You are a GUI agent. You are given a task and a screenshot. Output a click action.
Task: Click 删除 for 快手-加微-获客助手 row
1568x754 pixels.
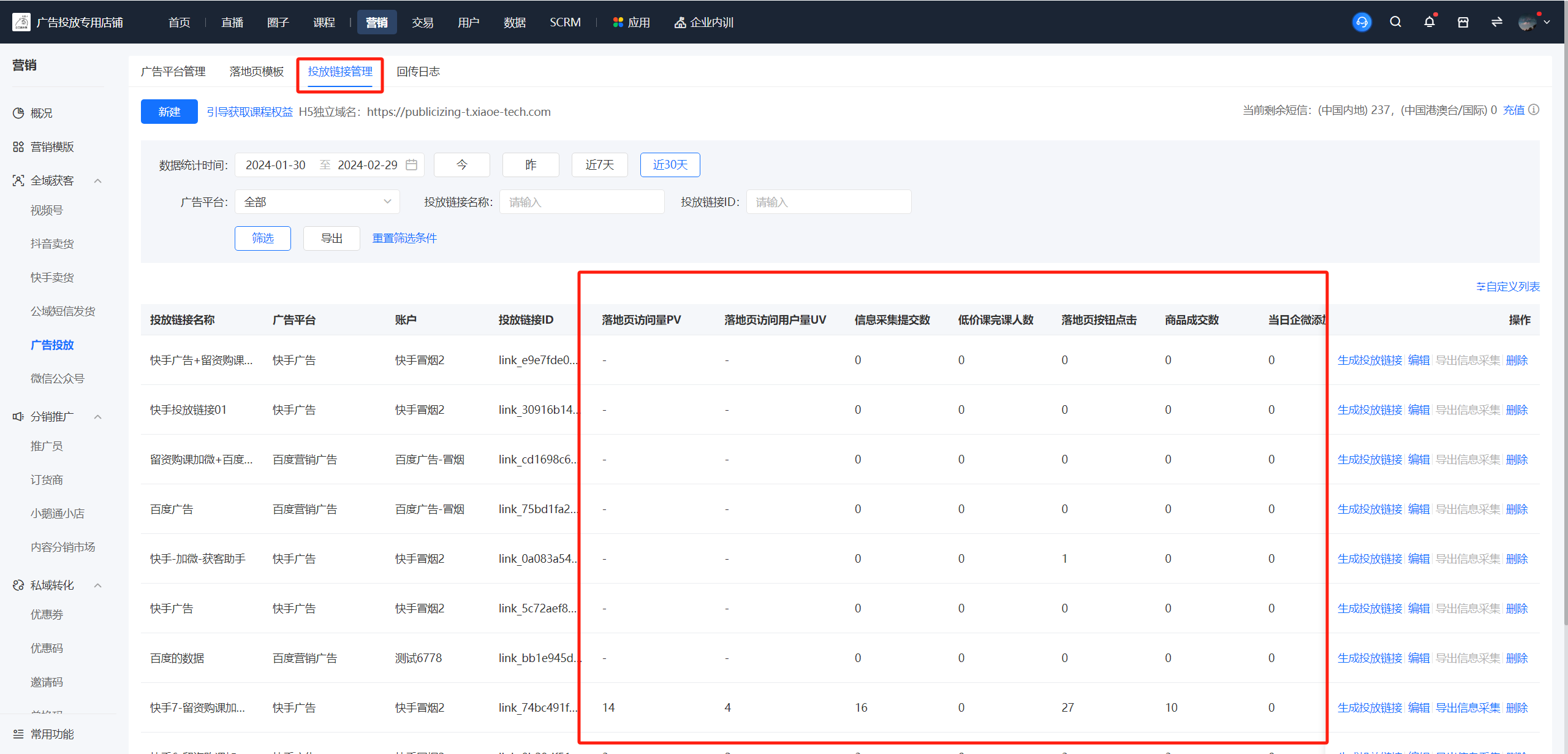1517,558
